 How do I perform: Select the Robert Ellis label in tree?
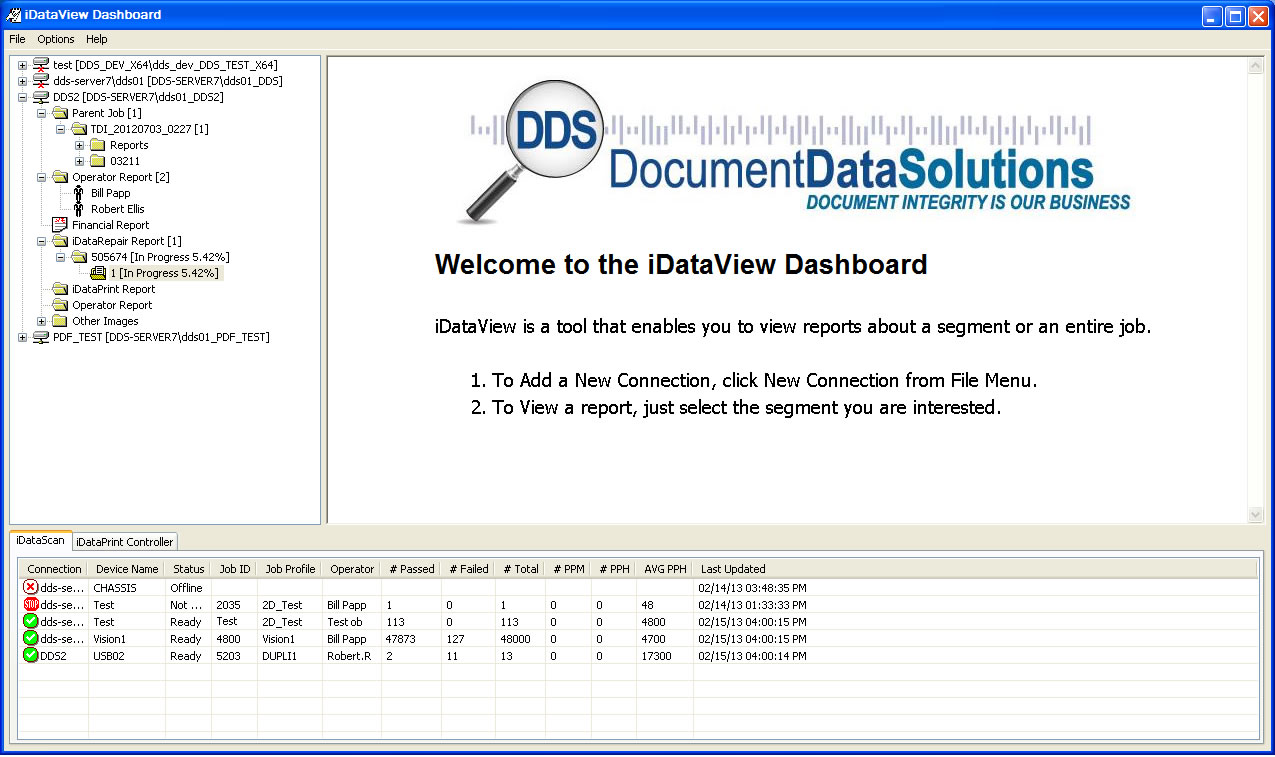[118, 209]
